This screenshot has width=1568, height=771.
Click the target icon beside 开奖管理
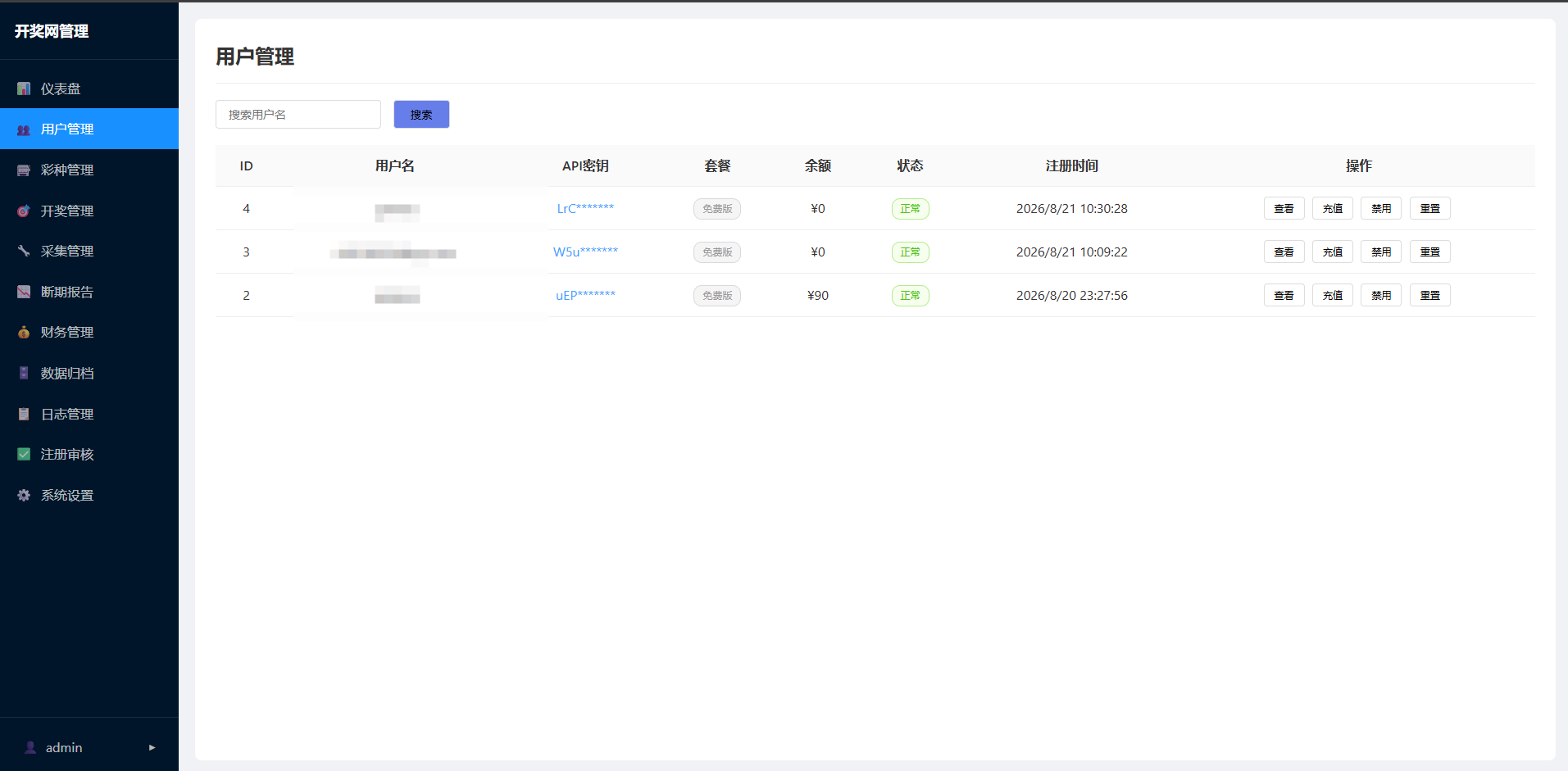click(x=24, y=211)
